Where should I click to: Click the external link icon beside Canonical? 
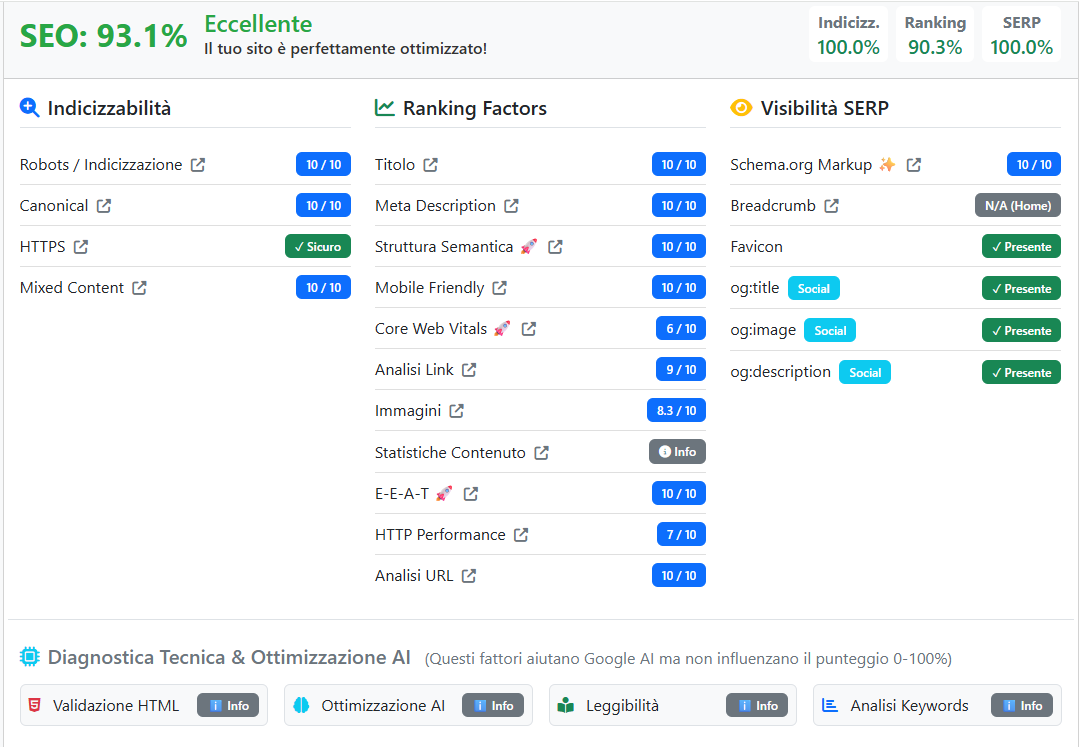pyautogui.click(x=104, y=206)
